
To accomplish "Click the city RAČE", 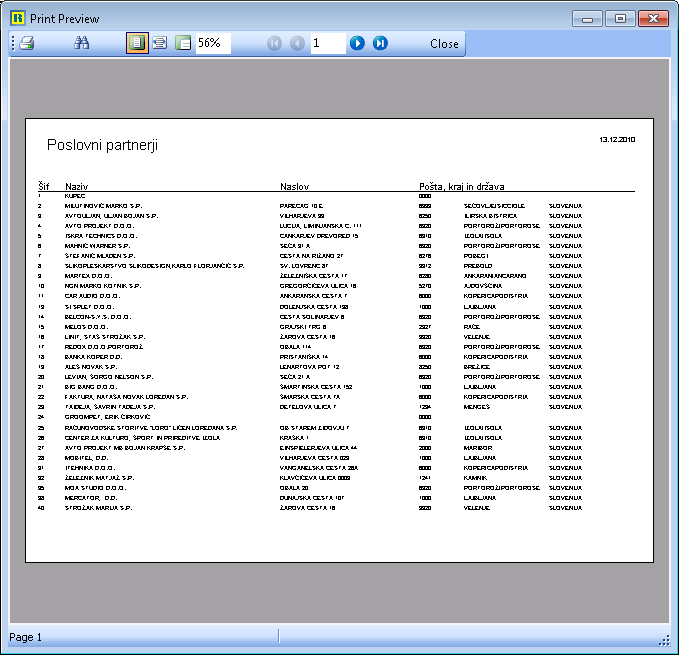I will pos(472,327).
